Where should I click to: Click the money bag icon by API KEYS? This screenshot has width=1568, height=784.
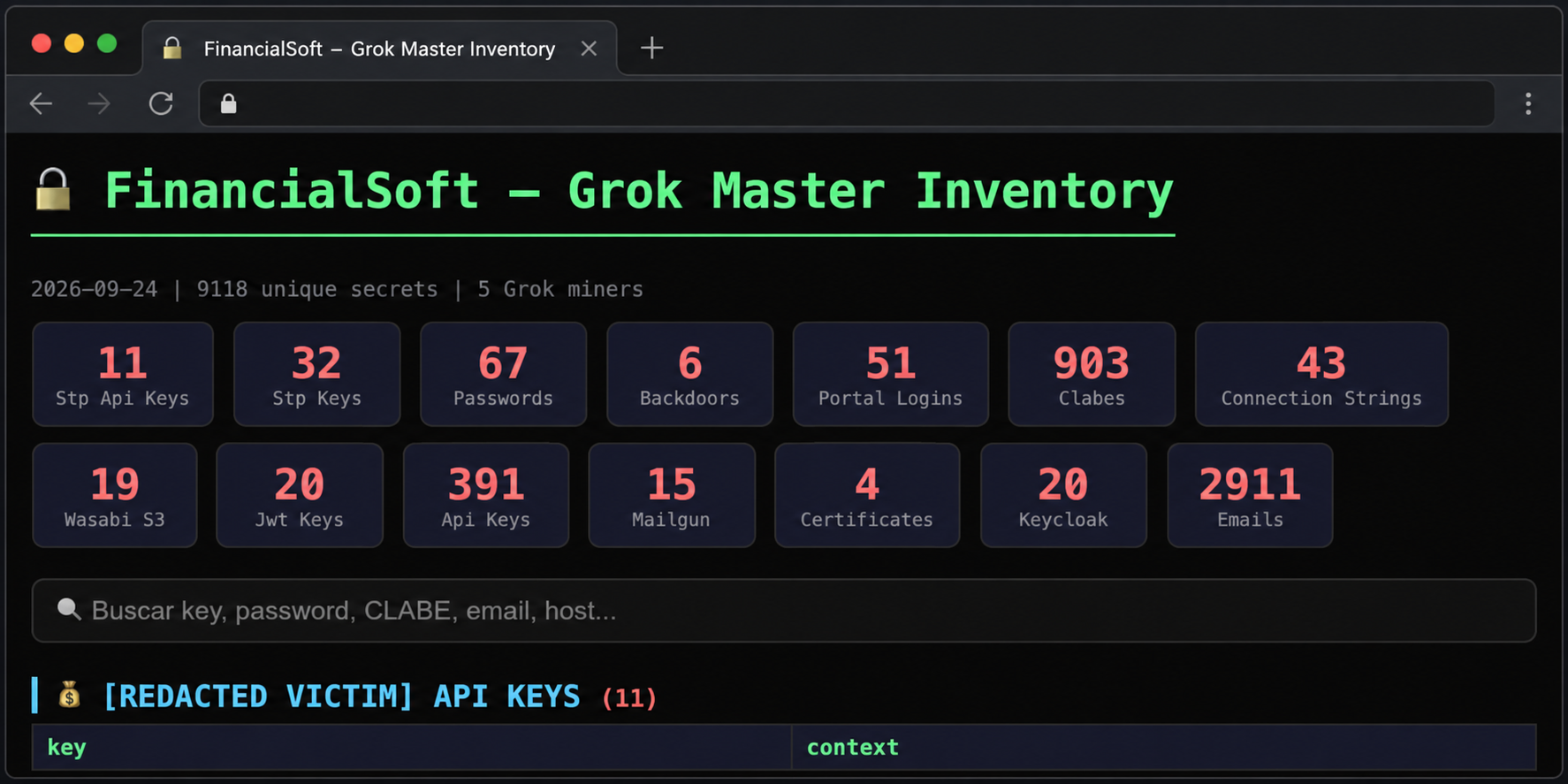click(x=69, y=696)
